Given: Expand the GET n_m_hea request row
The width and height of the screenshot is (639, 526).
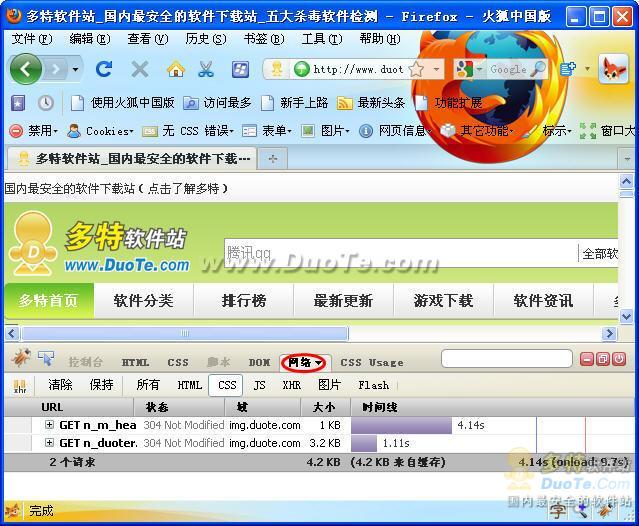Looking at the screenshot, I should [49, 425].
